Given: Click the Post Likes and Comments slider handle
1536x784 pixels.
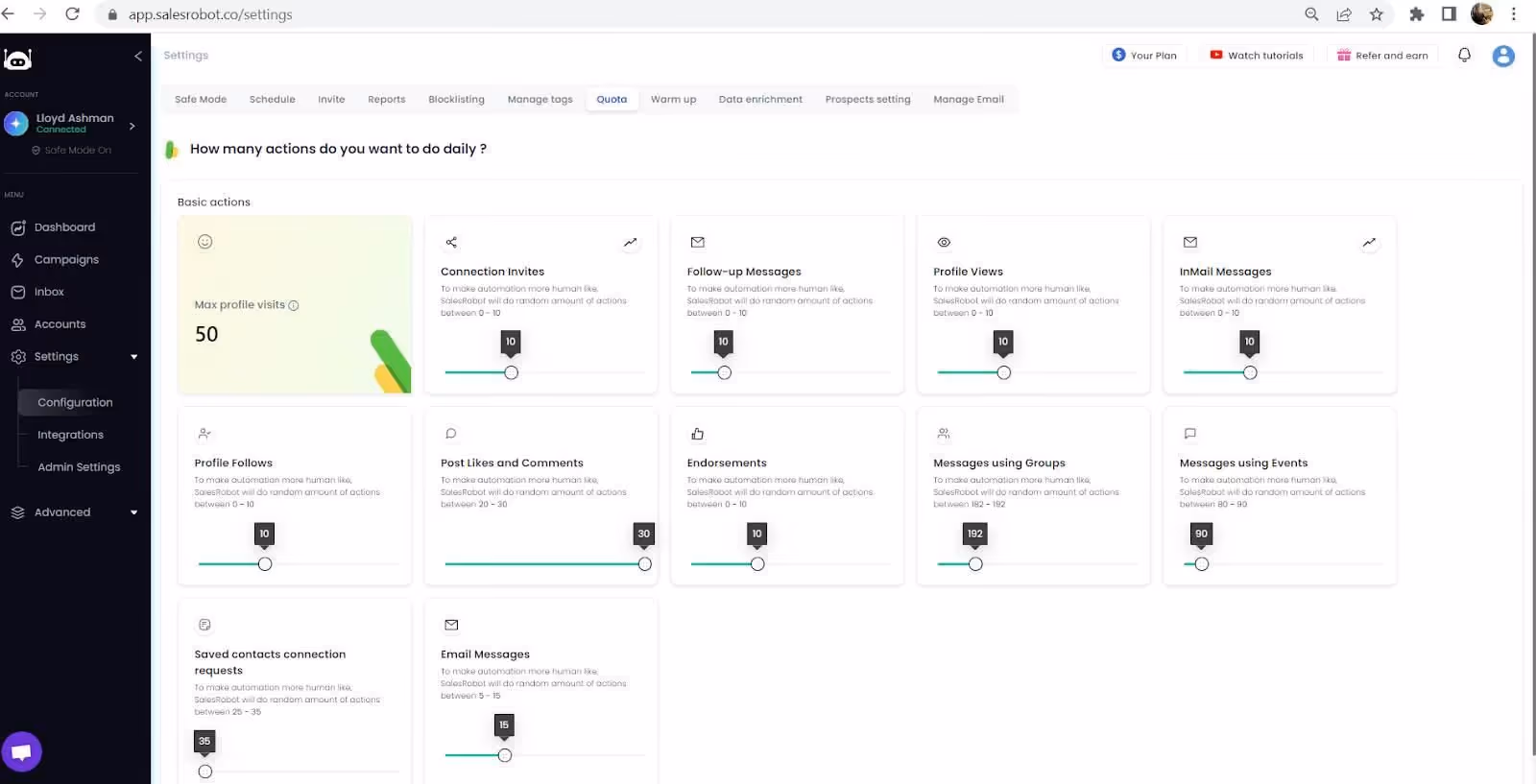Looking at the screenshot, I should [645, 564].
